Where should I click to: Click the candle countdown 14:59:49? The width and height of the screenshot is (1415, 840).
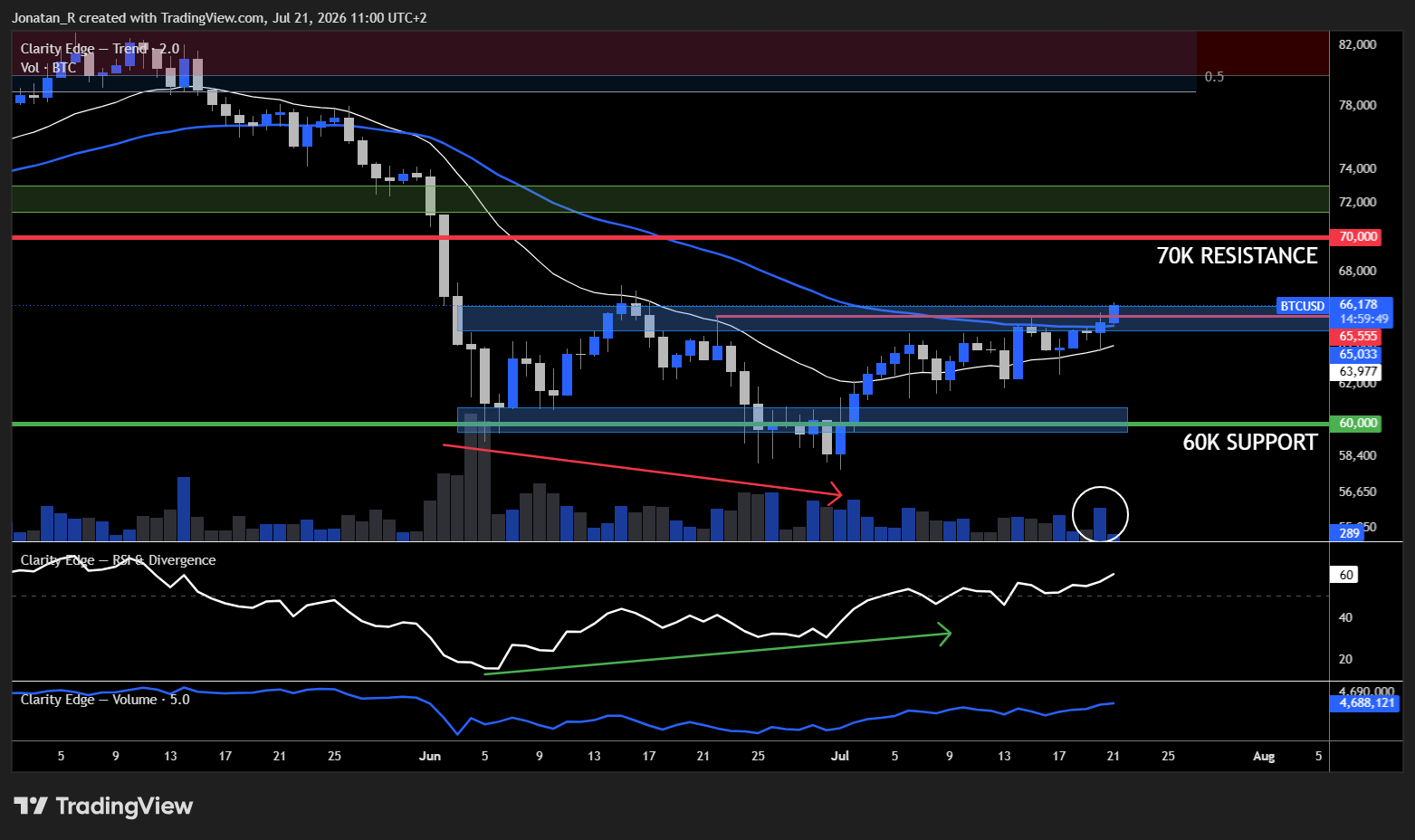(1364, 320)
